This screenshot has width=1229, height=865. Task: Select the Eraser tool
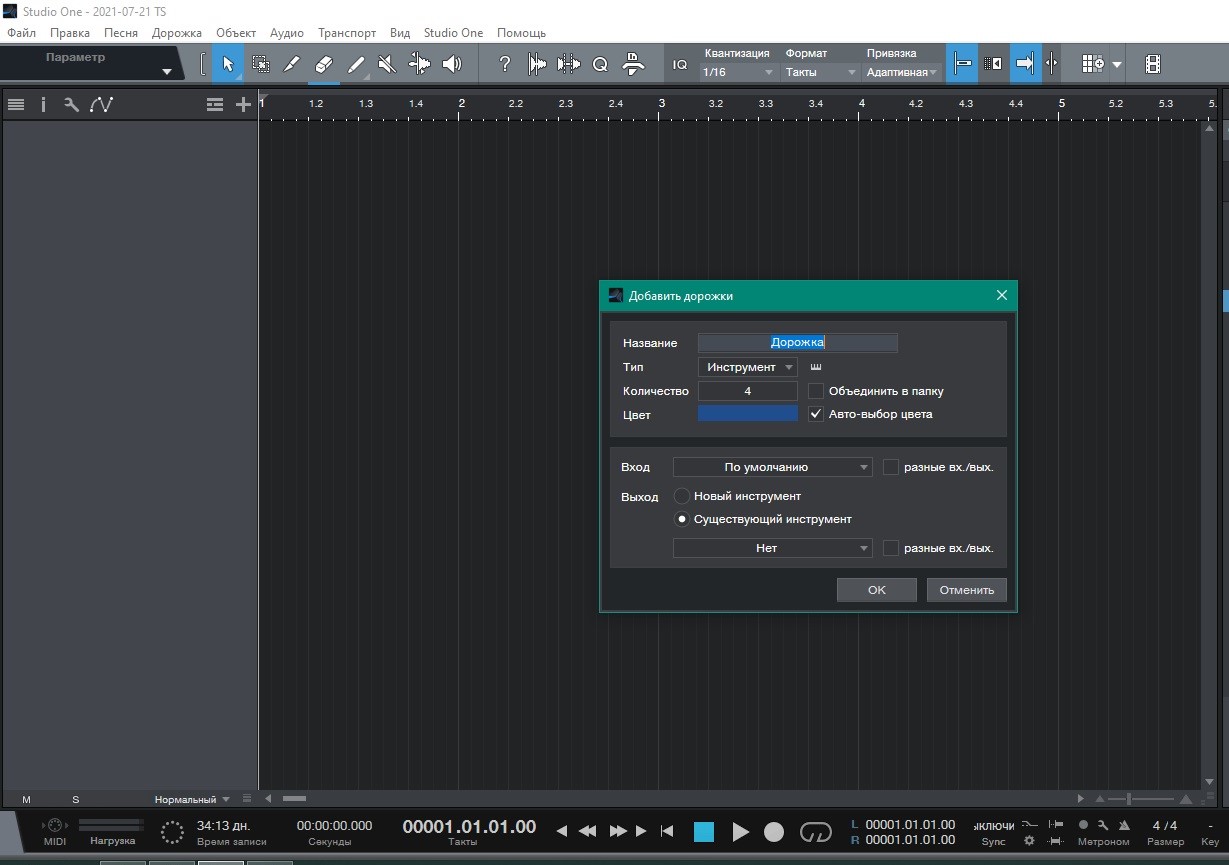tap(323, 64)
